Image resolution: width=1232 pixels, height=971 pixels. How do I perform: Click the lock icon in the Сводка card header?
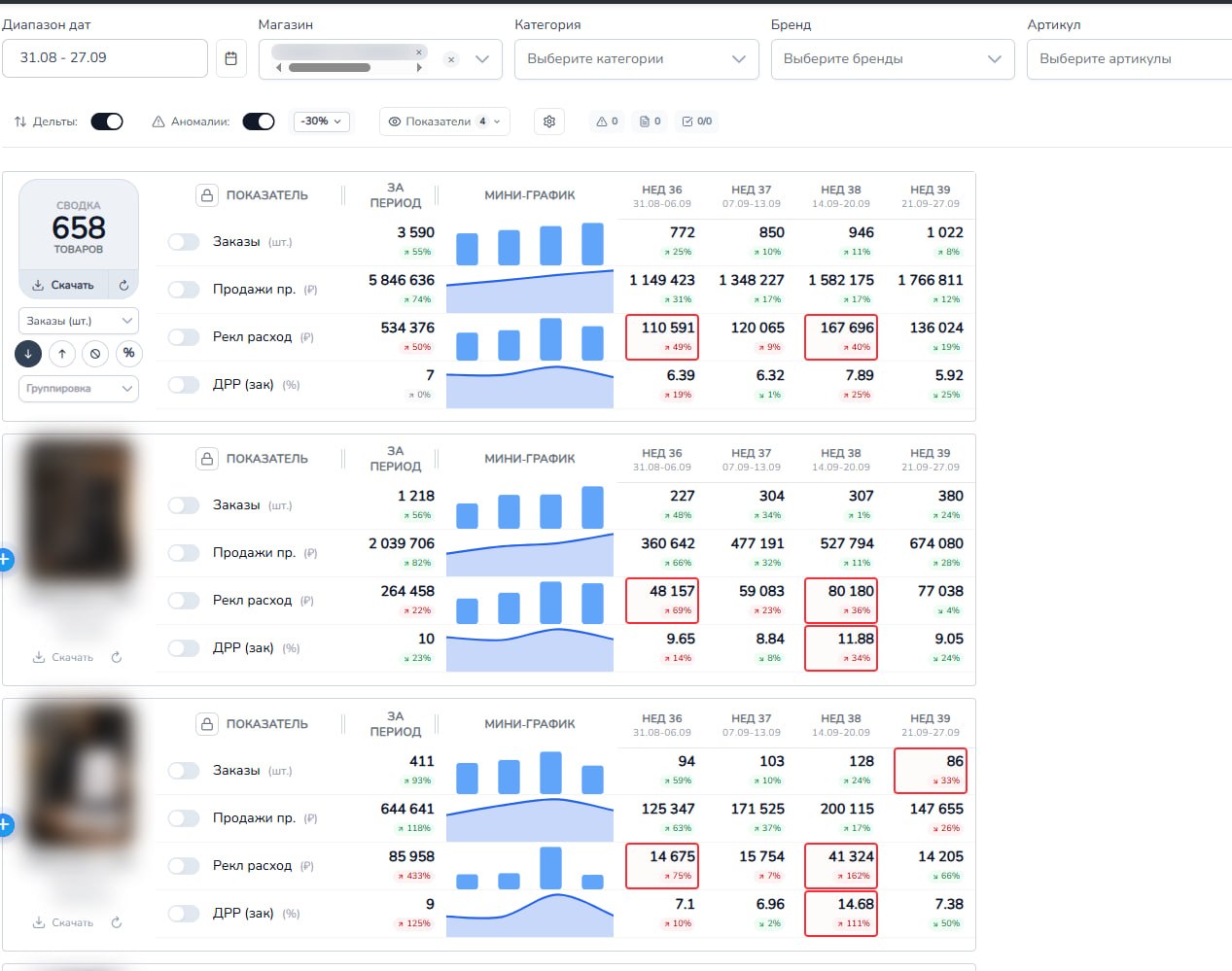point(207,195)
